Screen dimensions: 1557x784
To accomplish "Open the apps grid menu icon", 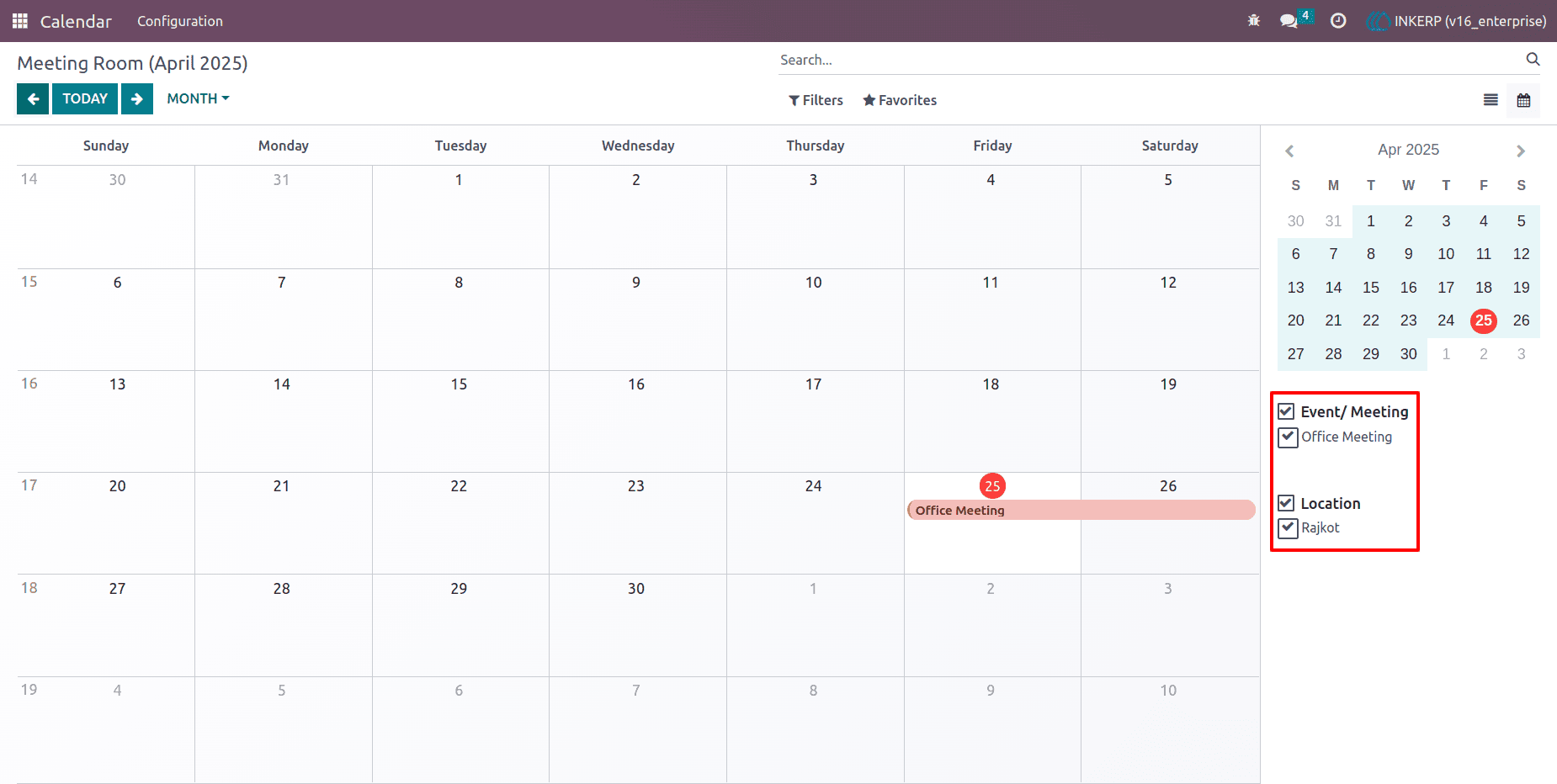I will 20,21.
